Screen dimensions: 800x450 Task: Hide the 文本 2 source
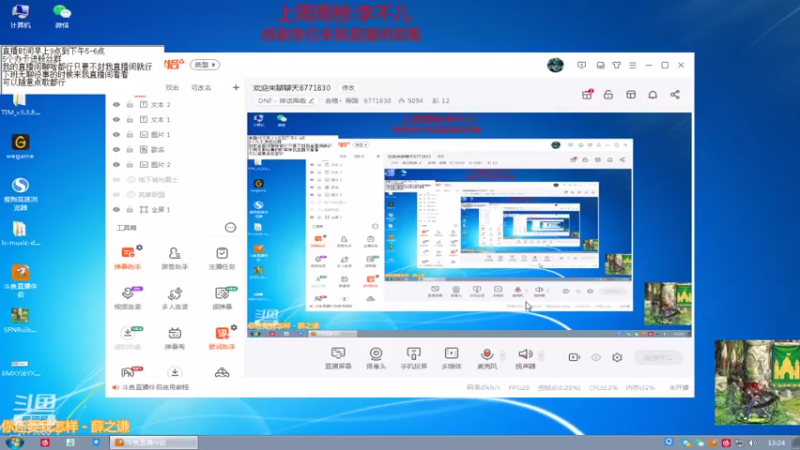click(116, 104)
